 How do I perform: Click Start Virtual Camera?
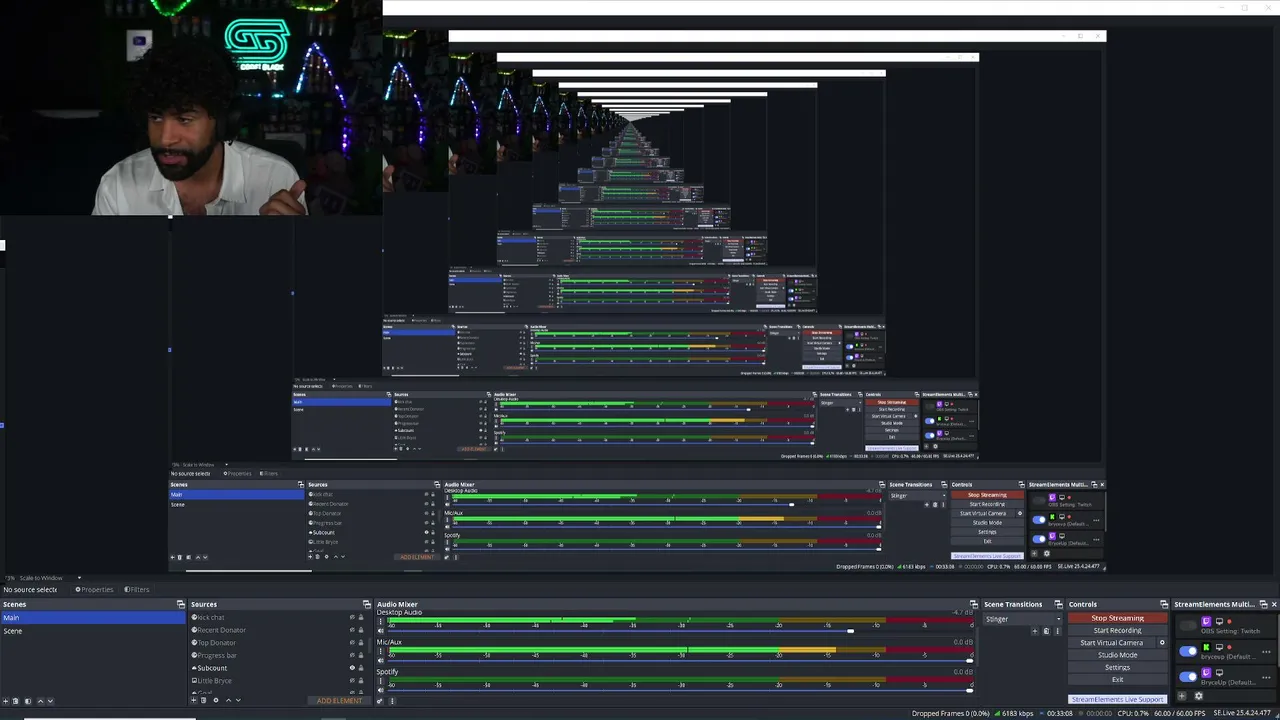(1111, 643)
